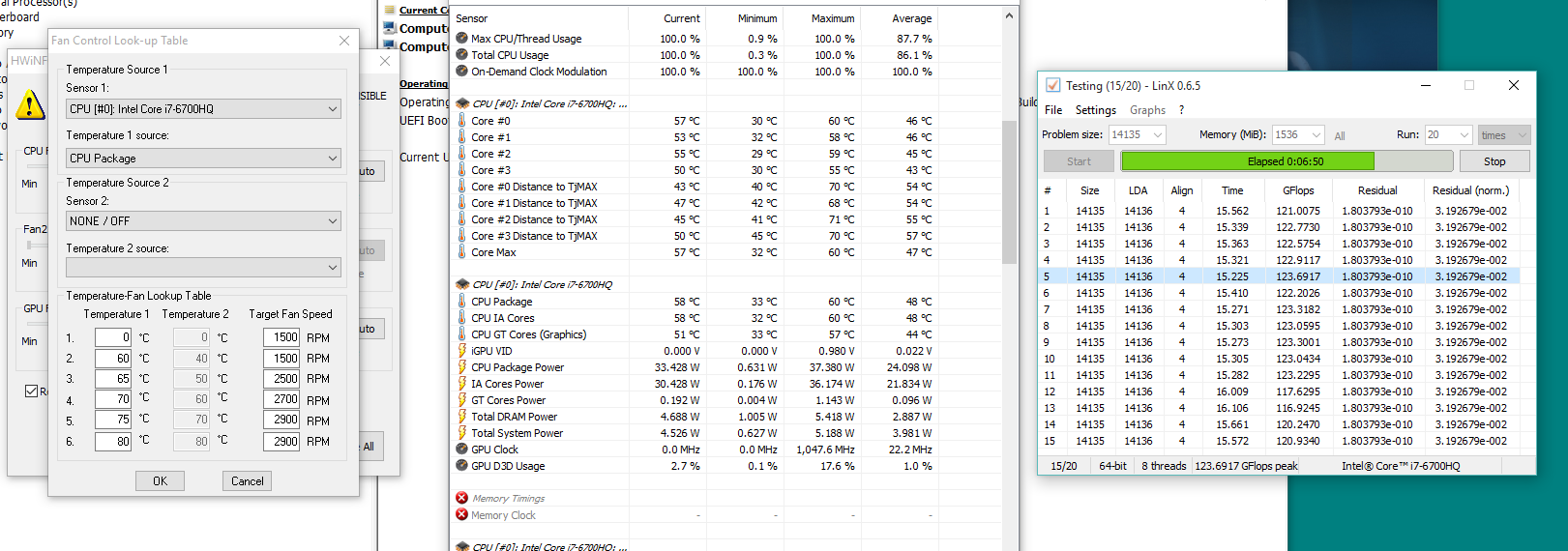Open the LinX times unit dropdown
The image size is (1568, 551).
click(x=1504, y=135)
